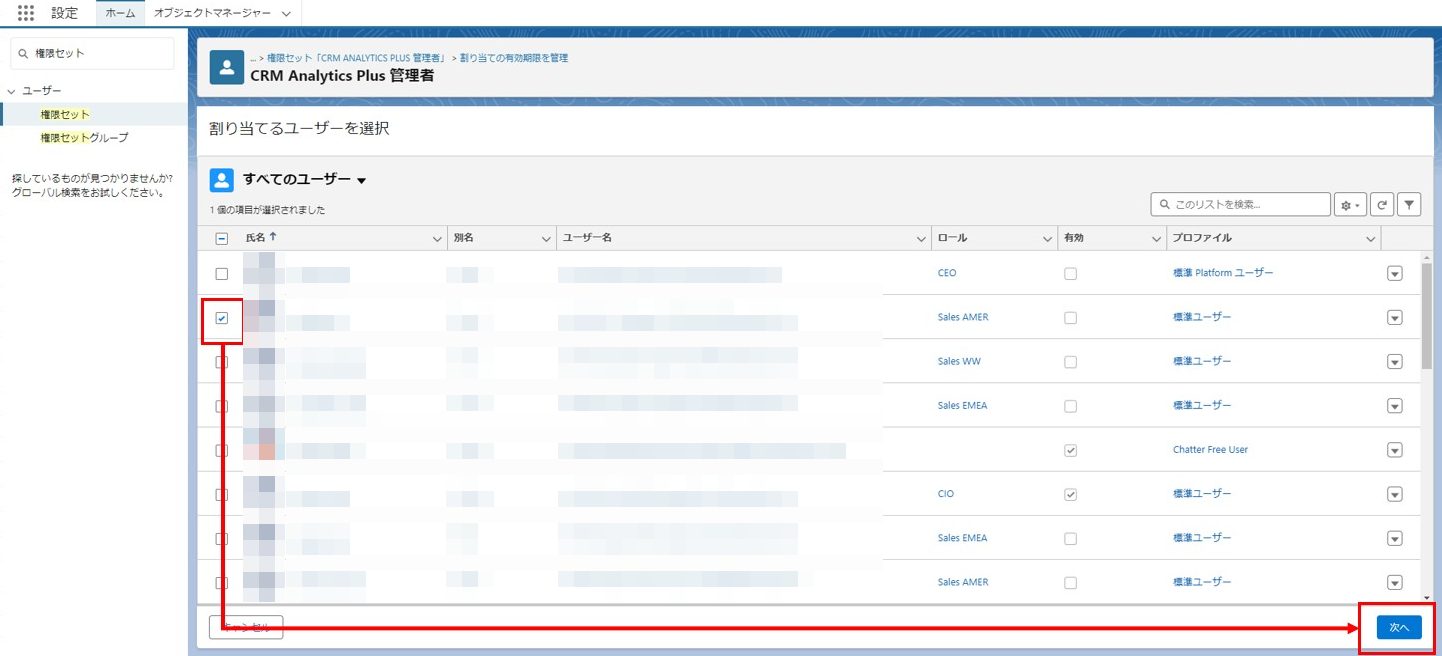
Task: Click the 1 個の項目が選択されました status text
Action: [267, 210]
